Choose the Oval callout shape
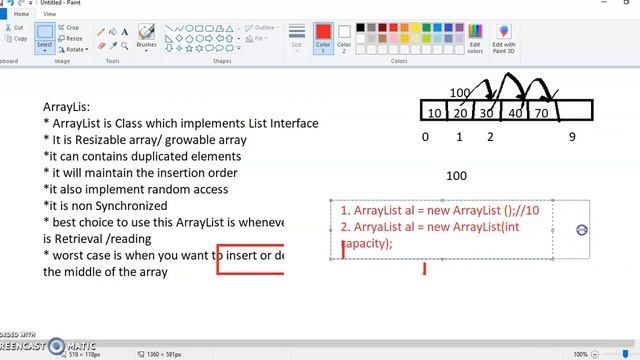640x360 pixels. coord(219,49)
